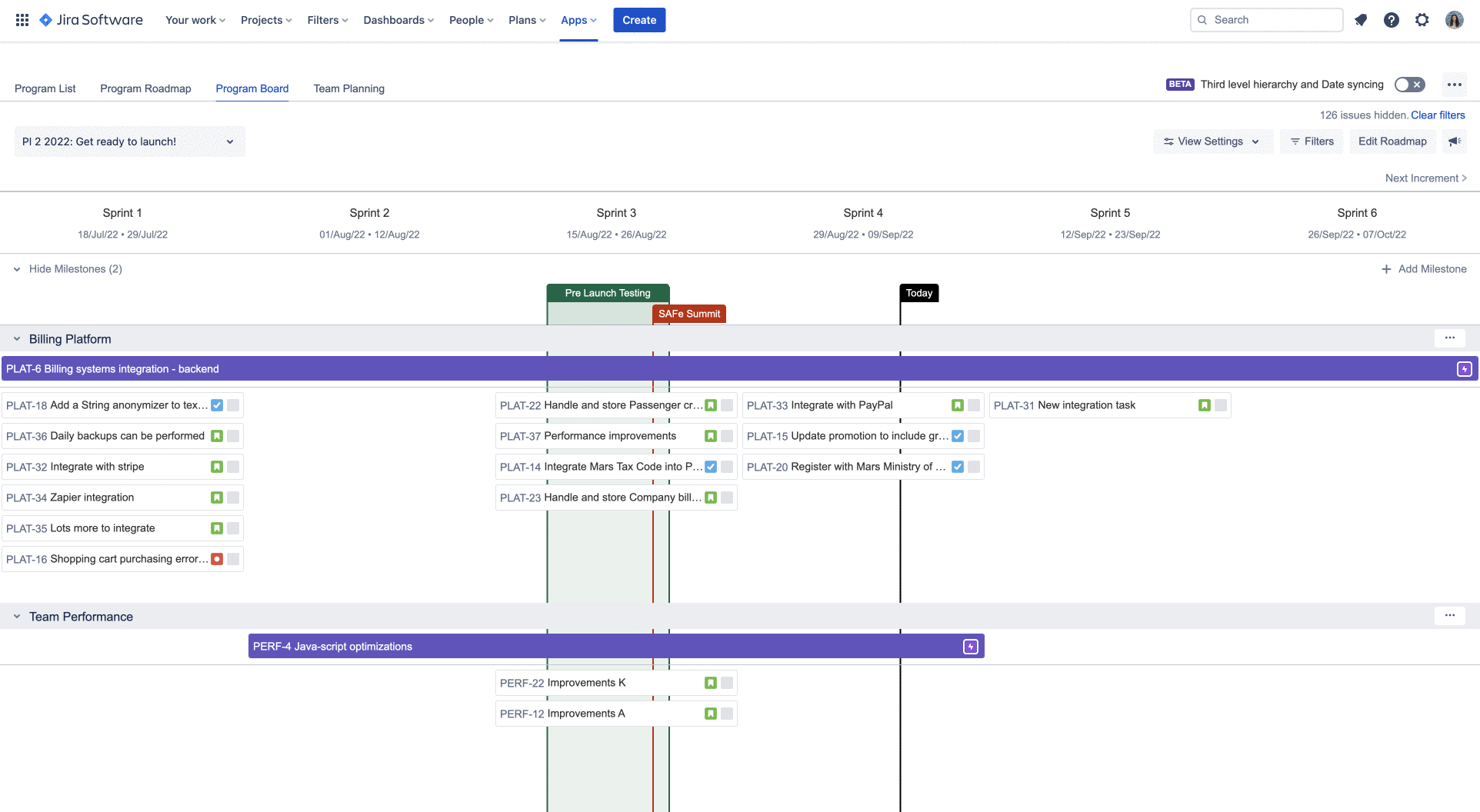This screenshot has width=1480, height=812.
Task: Open the help question mark icon
Action: tap(1392, 20)
